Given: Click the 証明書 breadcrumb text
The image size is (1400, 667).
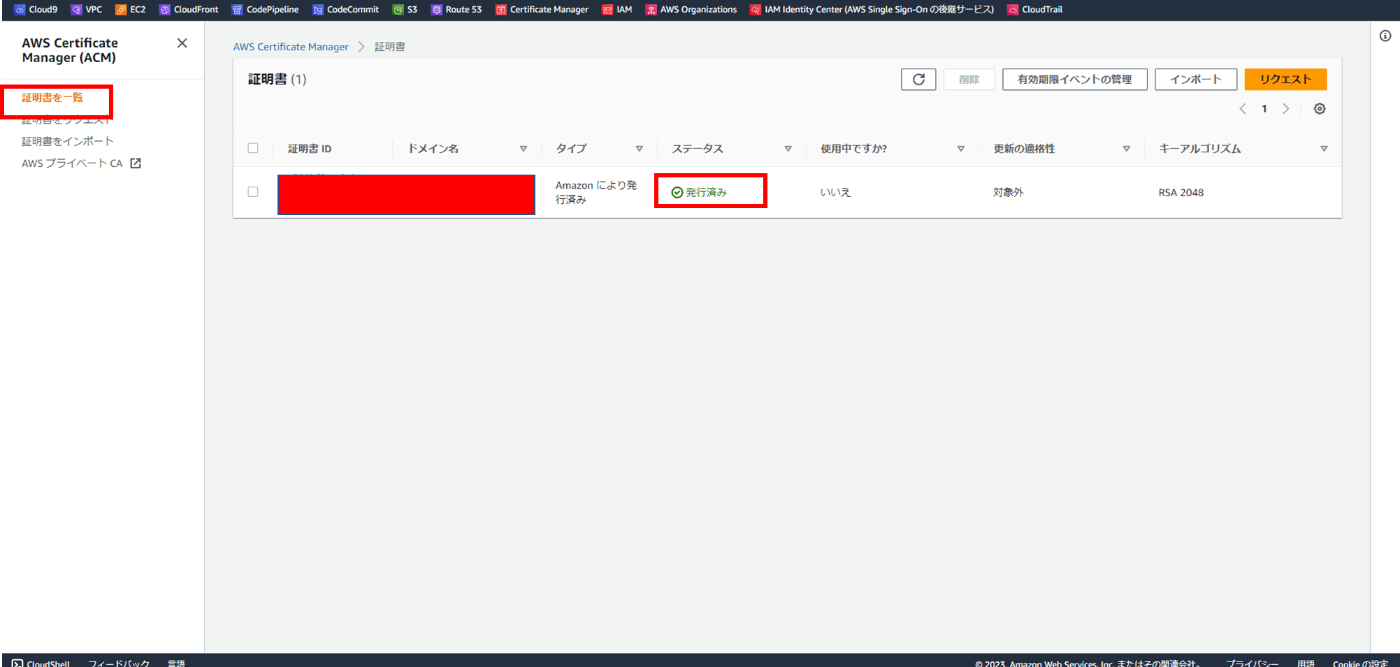Looking at the screenshot, I should tap(390, 47).
